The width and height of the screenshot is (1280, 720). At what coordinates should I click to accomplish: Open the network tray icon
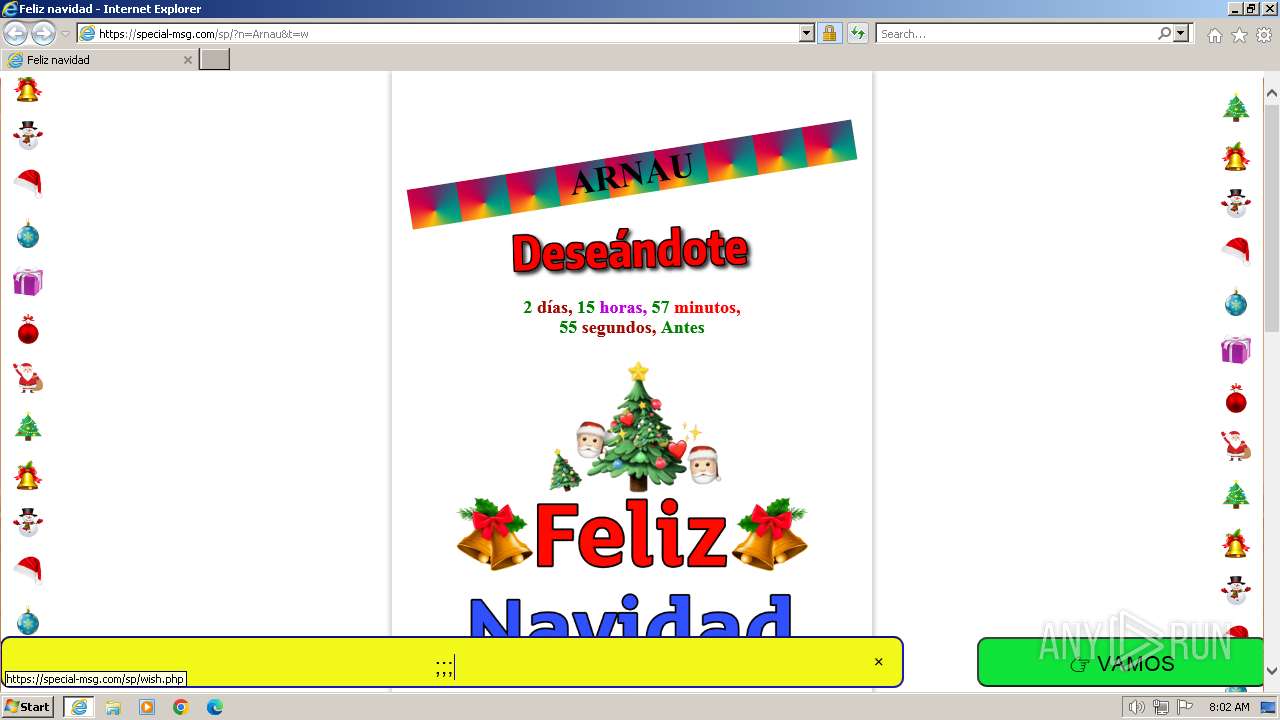click(x=1161, y=707)
